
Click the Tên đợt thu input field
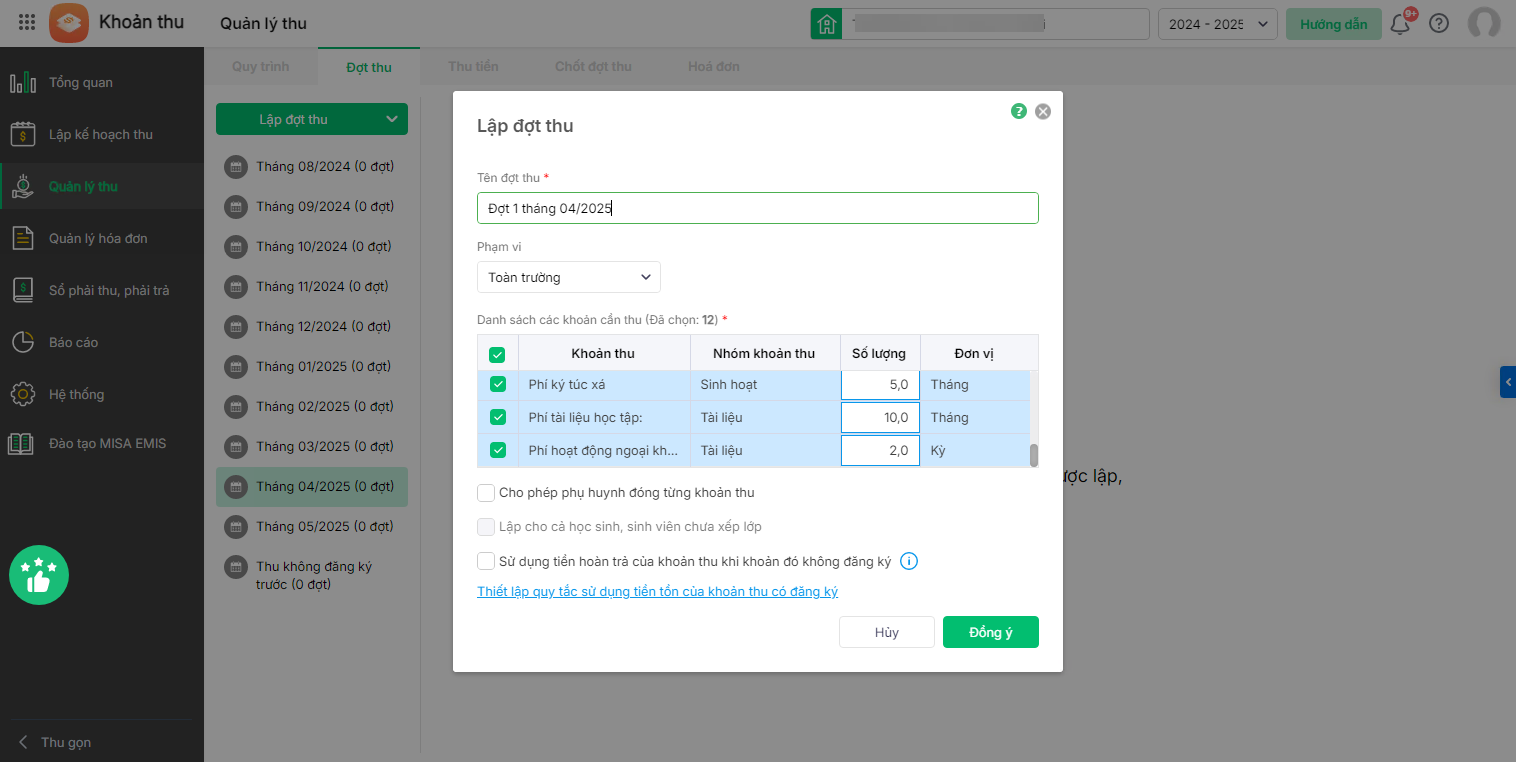click(x=758, y=208)
